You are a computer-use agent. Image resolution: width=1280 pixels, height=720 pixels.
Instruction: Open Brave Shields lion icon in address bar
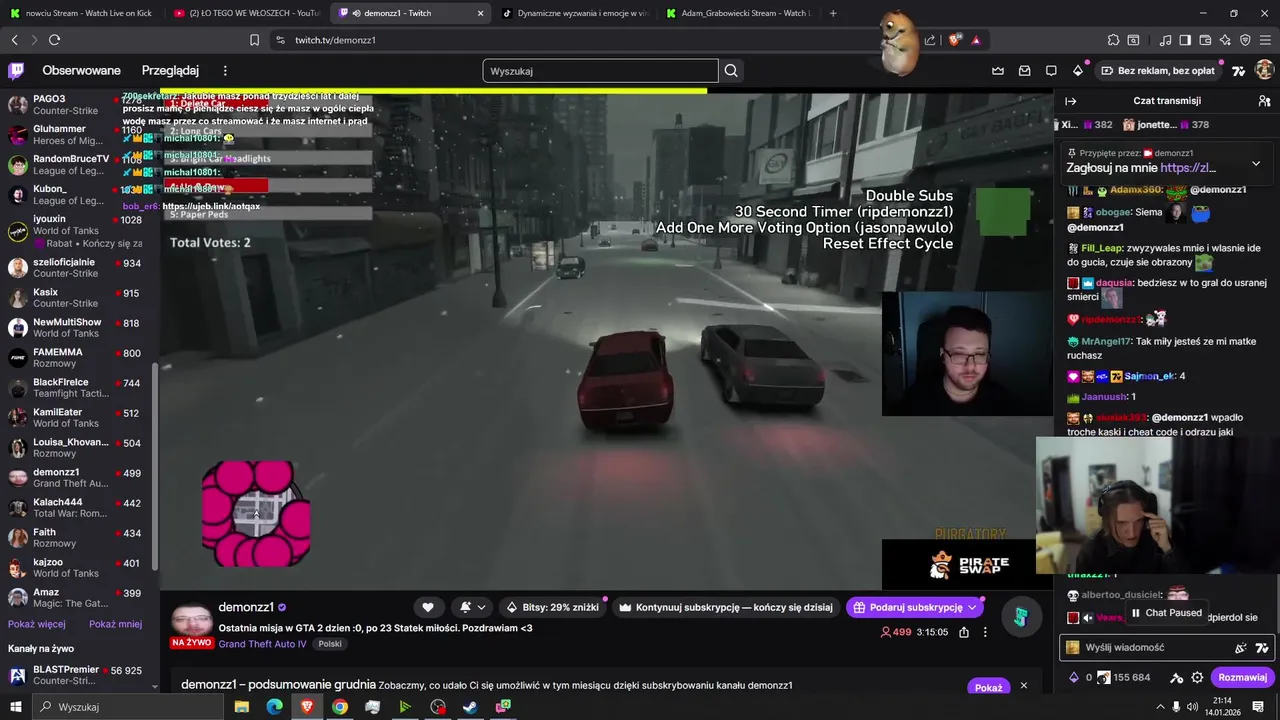click(955, 40)
